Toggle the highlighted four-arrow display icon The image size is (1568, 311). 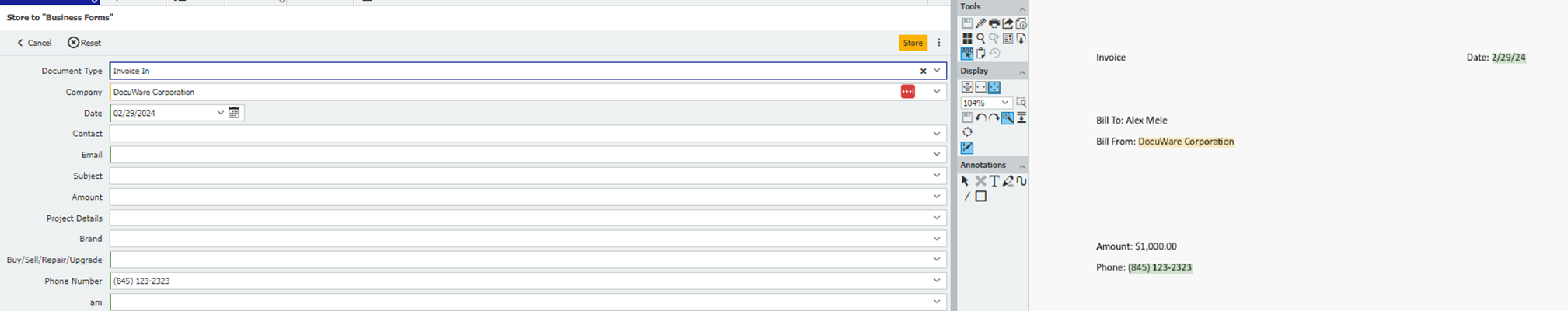(x=994, y=87)
